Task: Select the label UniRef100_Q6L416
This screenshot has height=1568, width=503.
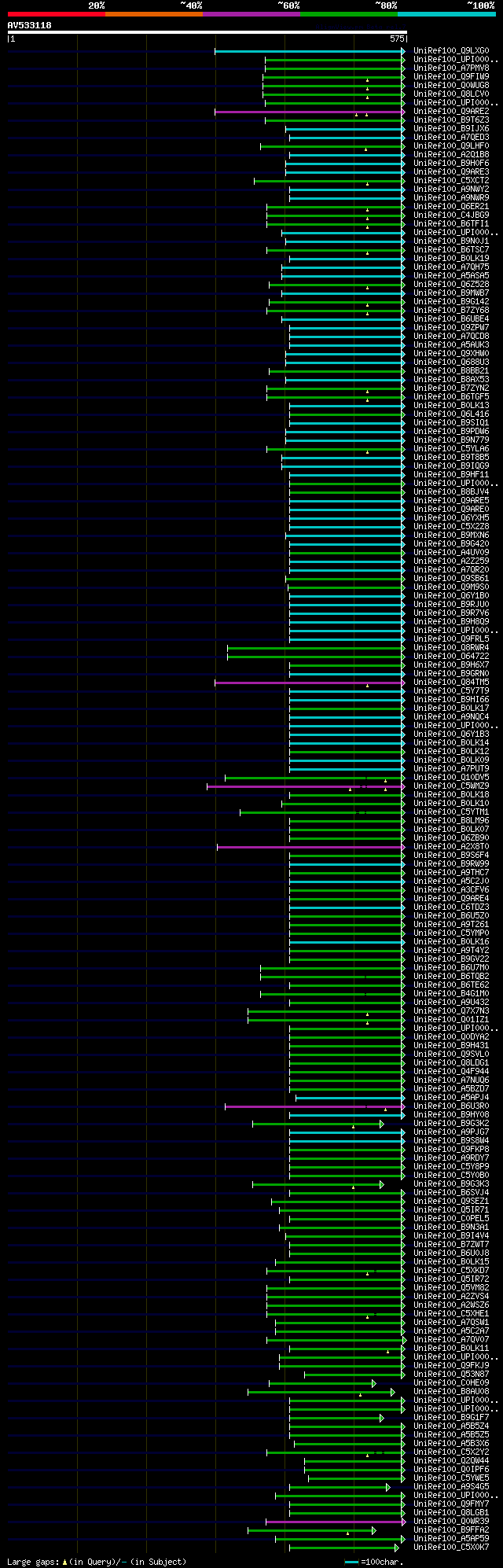Action: tap(451, 414)
